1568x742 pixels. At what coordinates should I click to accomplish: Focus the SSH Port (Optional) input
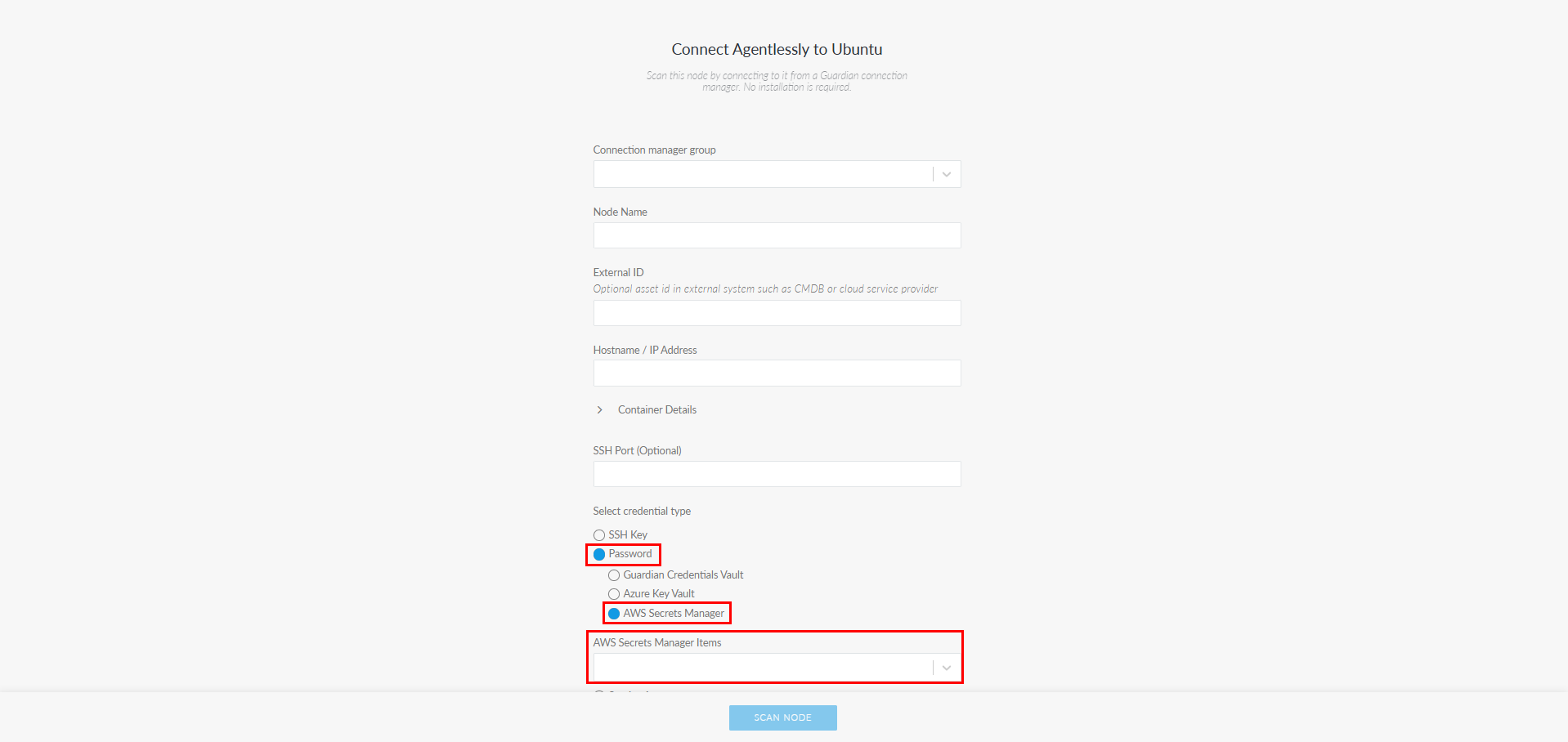[777, 474]
